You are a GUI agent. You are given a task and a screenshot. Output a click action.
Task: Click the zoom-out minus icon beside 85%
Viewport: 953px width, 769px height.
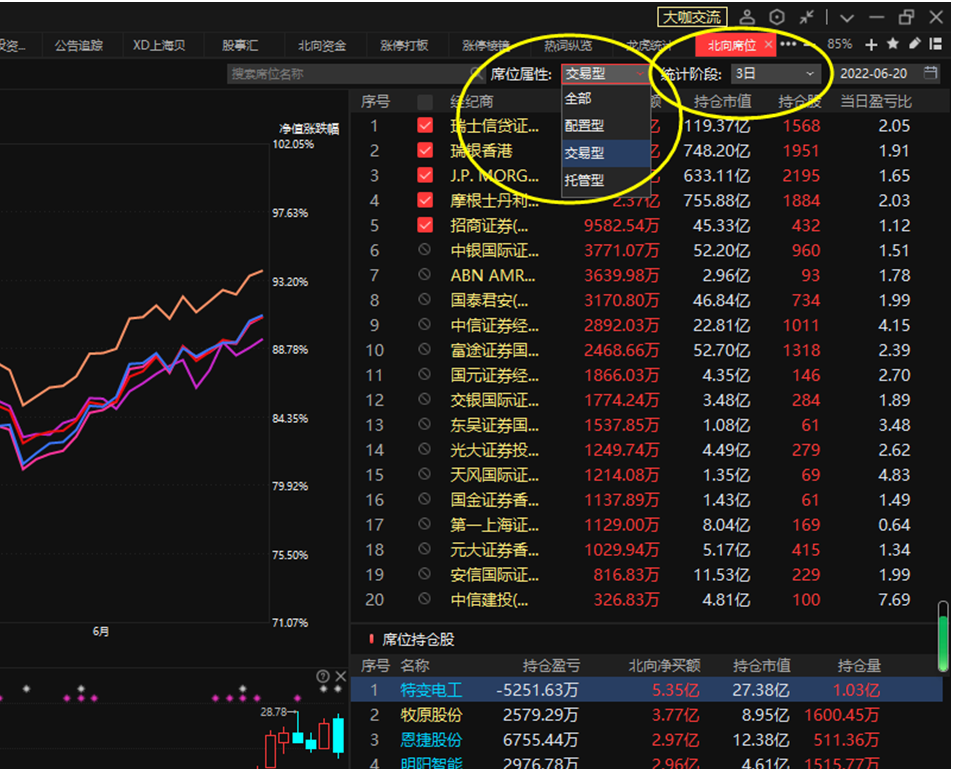tap(808, 44)
